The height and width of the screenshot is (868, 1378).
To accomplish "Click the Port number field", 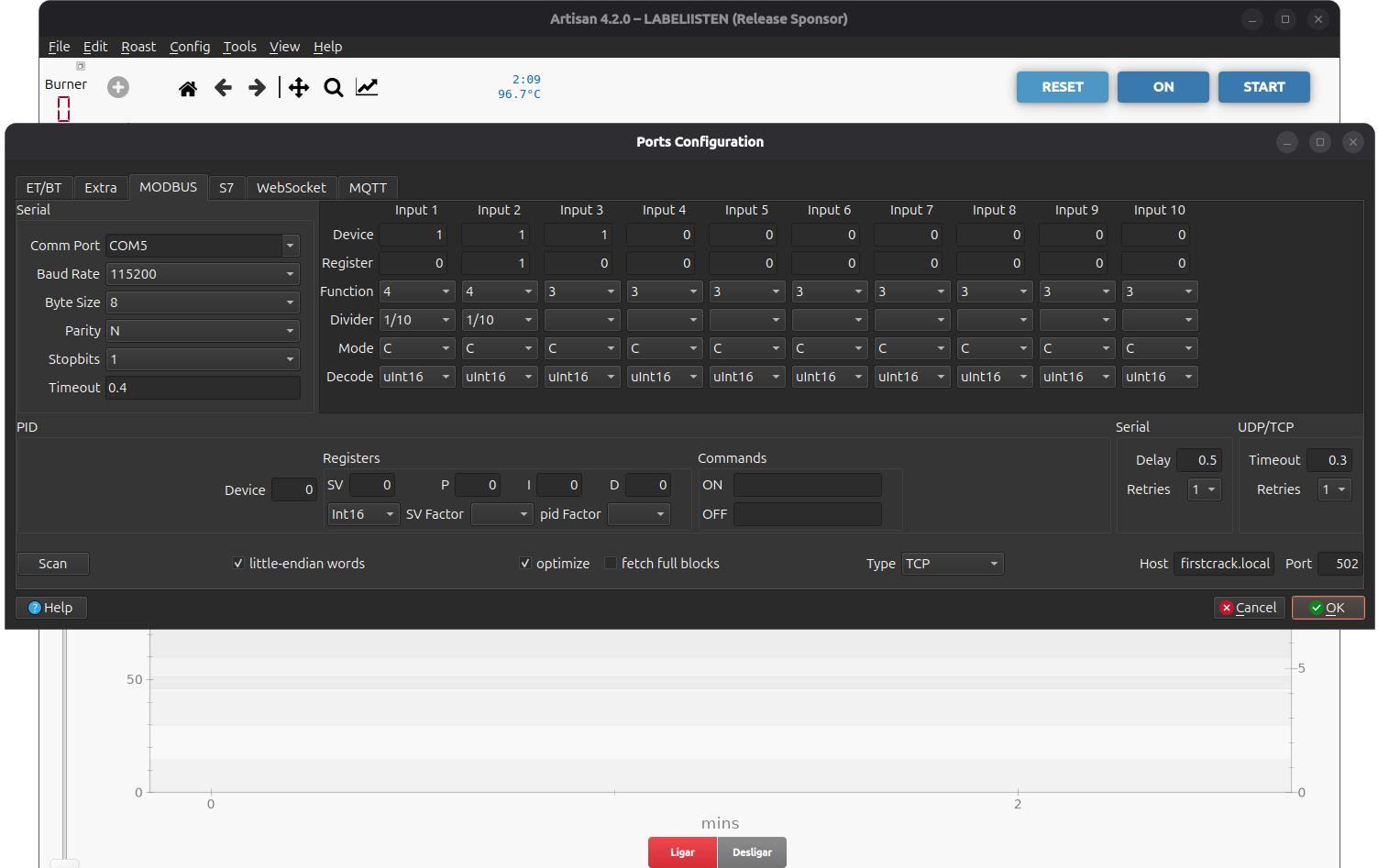I will (1339, 564).
